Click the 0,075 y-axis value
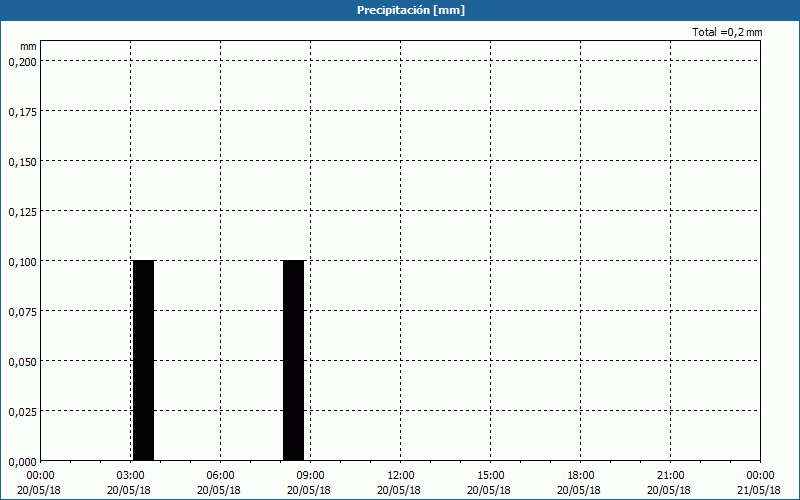The image size is (800, 500). (22, 312)
